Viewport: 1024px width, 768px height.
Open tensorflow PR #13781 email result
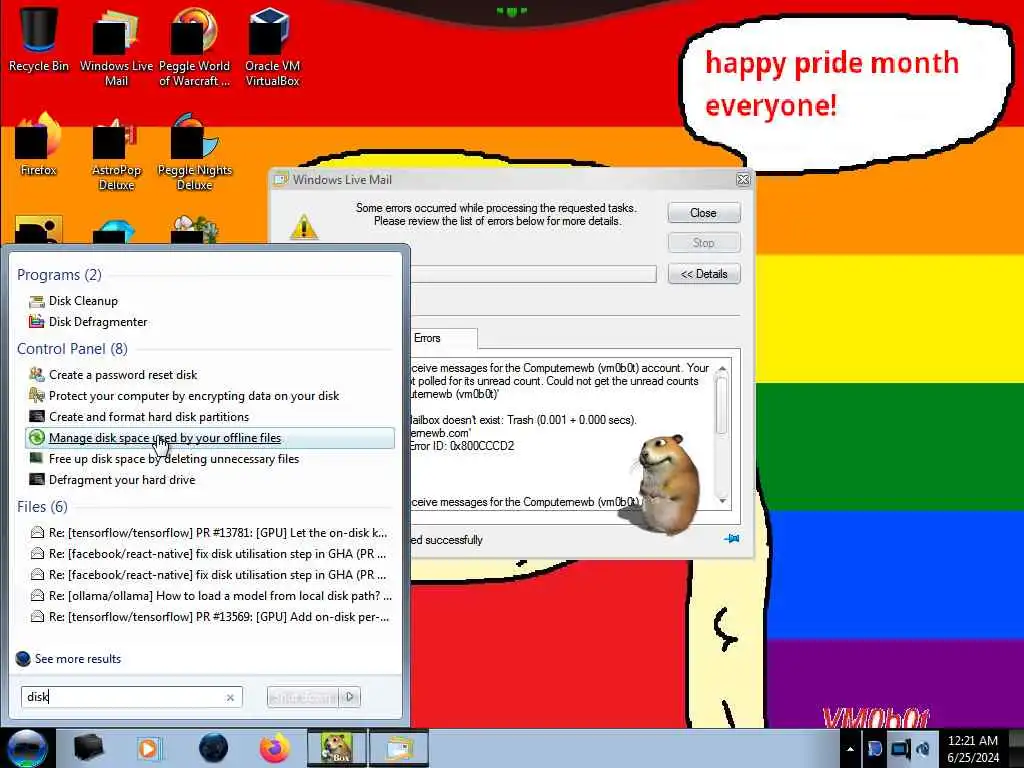(210, 533)
